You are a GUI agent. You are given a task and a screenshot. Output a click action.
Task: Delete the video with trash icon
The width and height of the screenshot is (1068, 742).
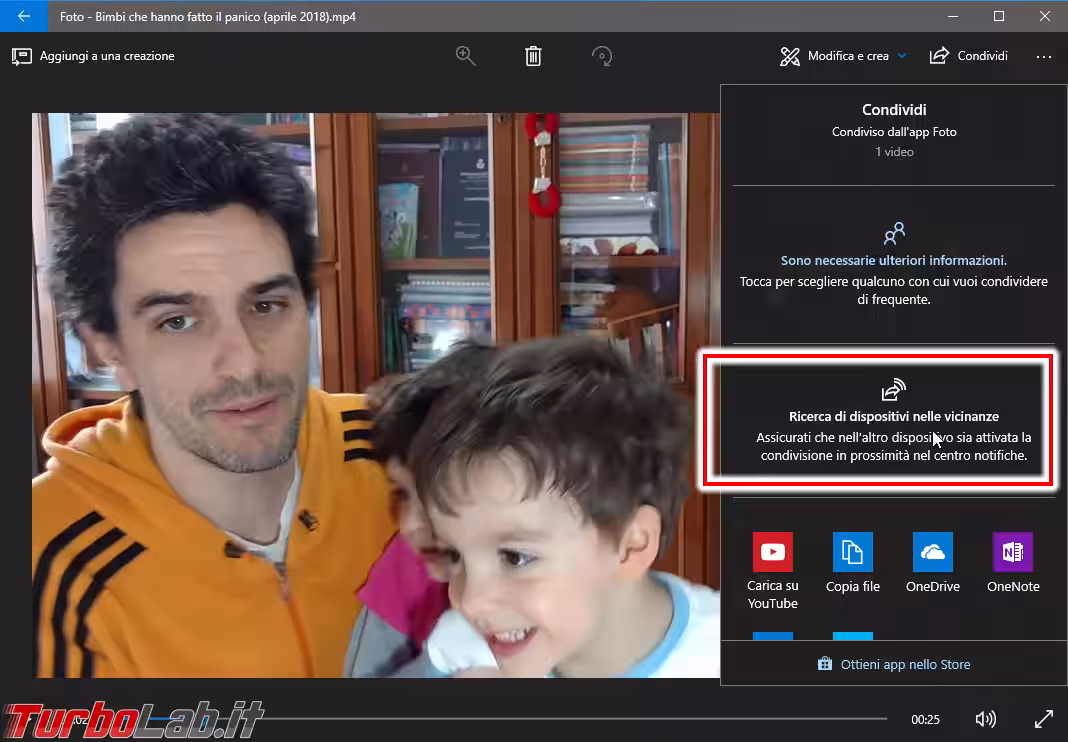point(534,56)
